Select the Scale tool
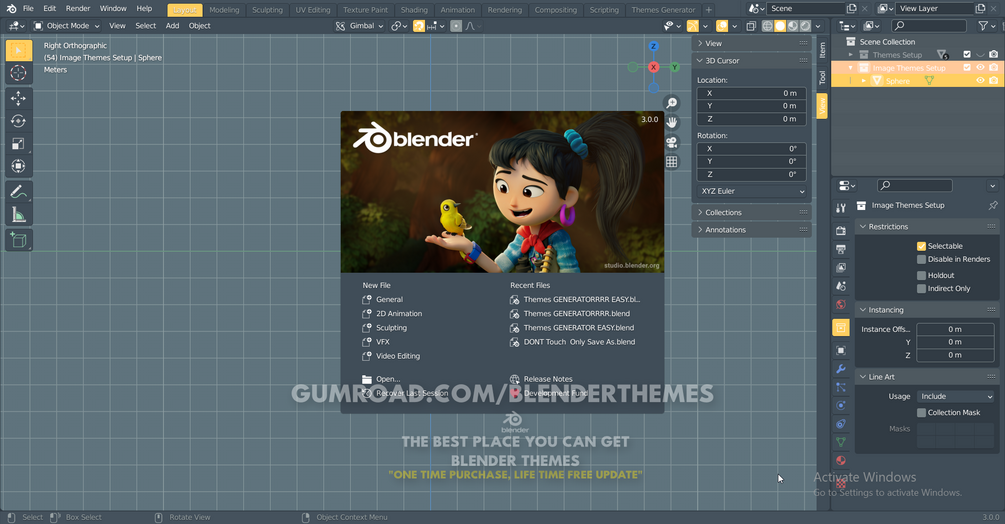The width and height of the screenshot is (1005, 524). point(19,143)
